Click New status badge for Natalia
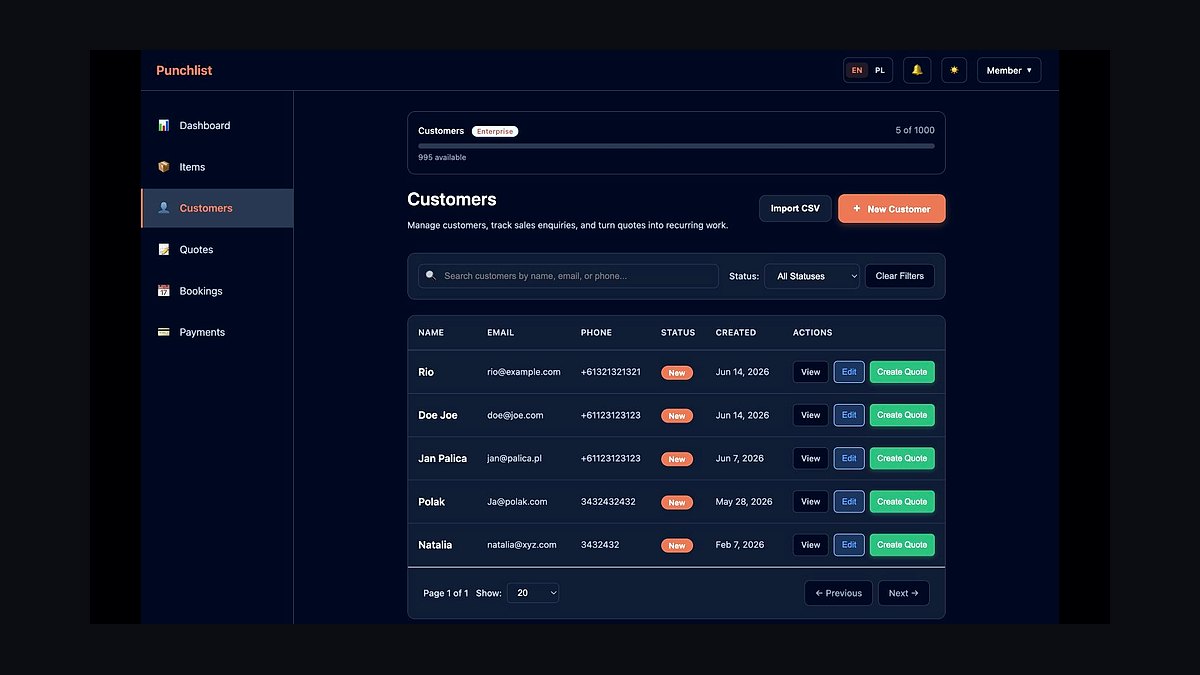Image resolution: width=1200 pixels, height=675 pixels. pos(677,546)
